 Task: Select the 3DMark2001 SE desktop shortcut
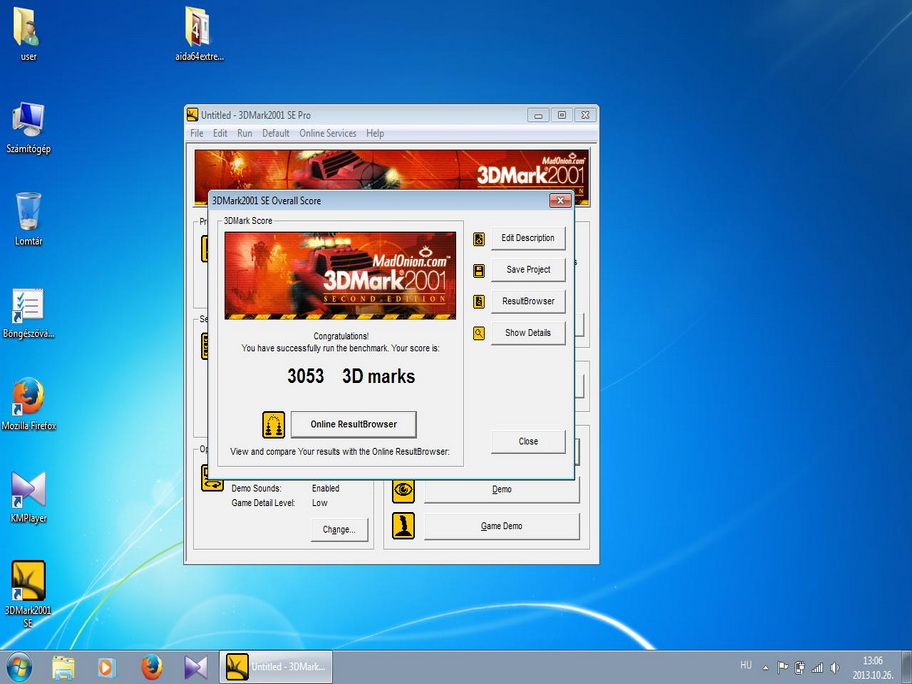28,594
